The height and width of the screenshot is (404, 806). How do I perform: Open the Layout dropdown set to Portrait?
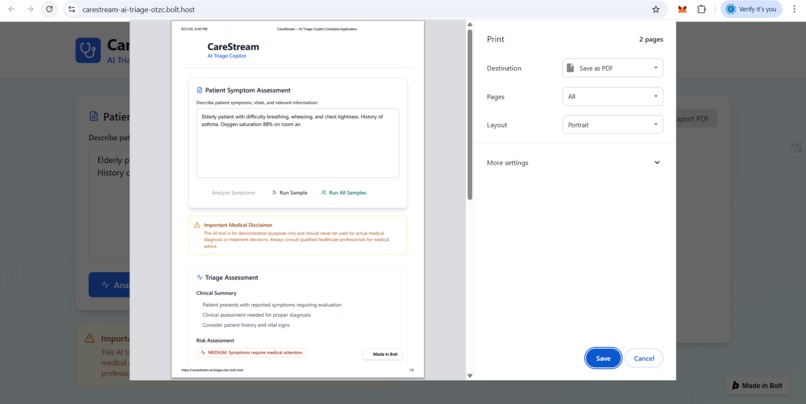tap(612, 124)
